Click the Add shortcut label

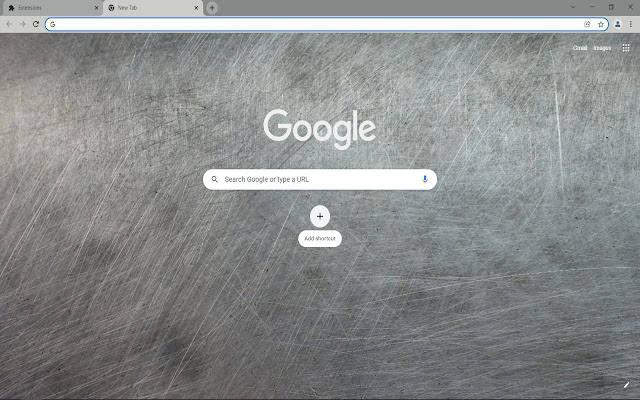pyautogui.click(x=320, y=238)
